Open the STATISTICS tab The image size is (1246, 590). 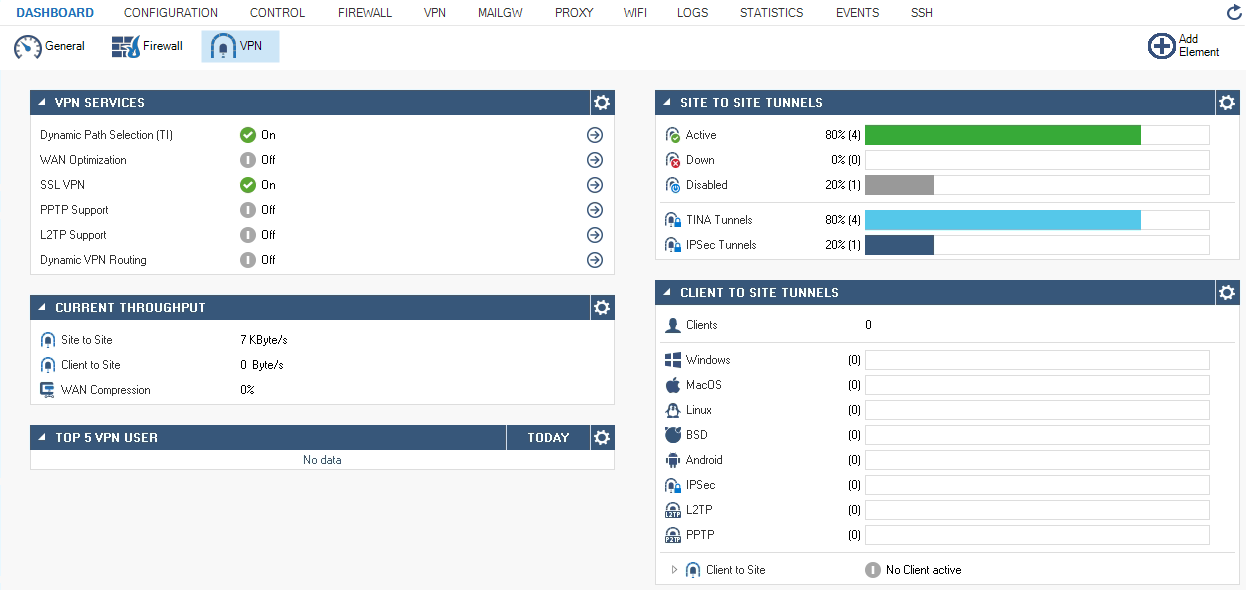[772, 13]
